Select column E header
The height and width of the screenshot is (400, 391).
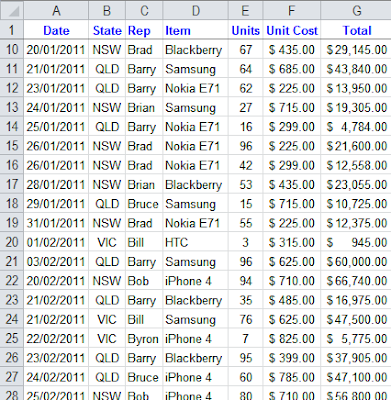(246, 10)
